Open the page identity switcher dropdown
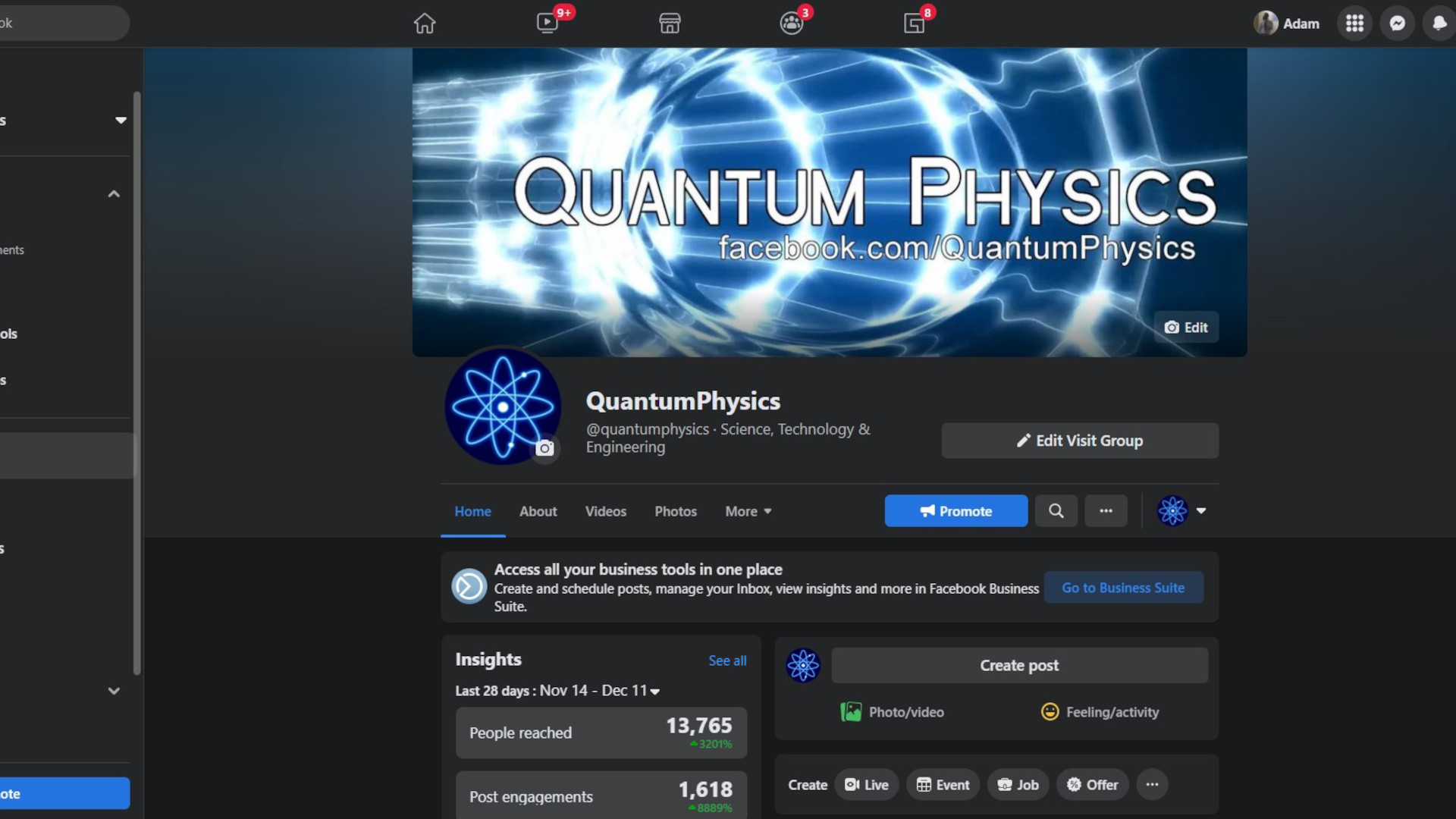 (x=1181, y=511)
